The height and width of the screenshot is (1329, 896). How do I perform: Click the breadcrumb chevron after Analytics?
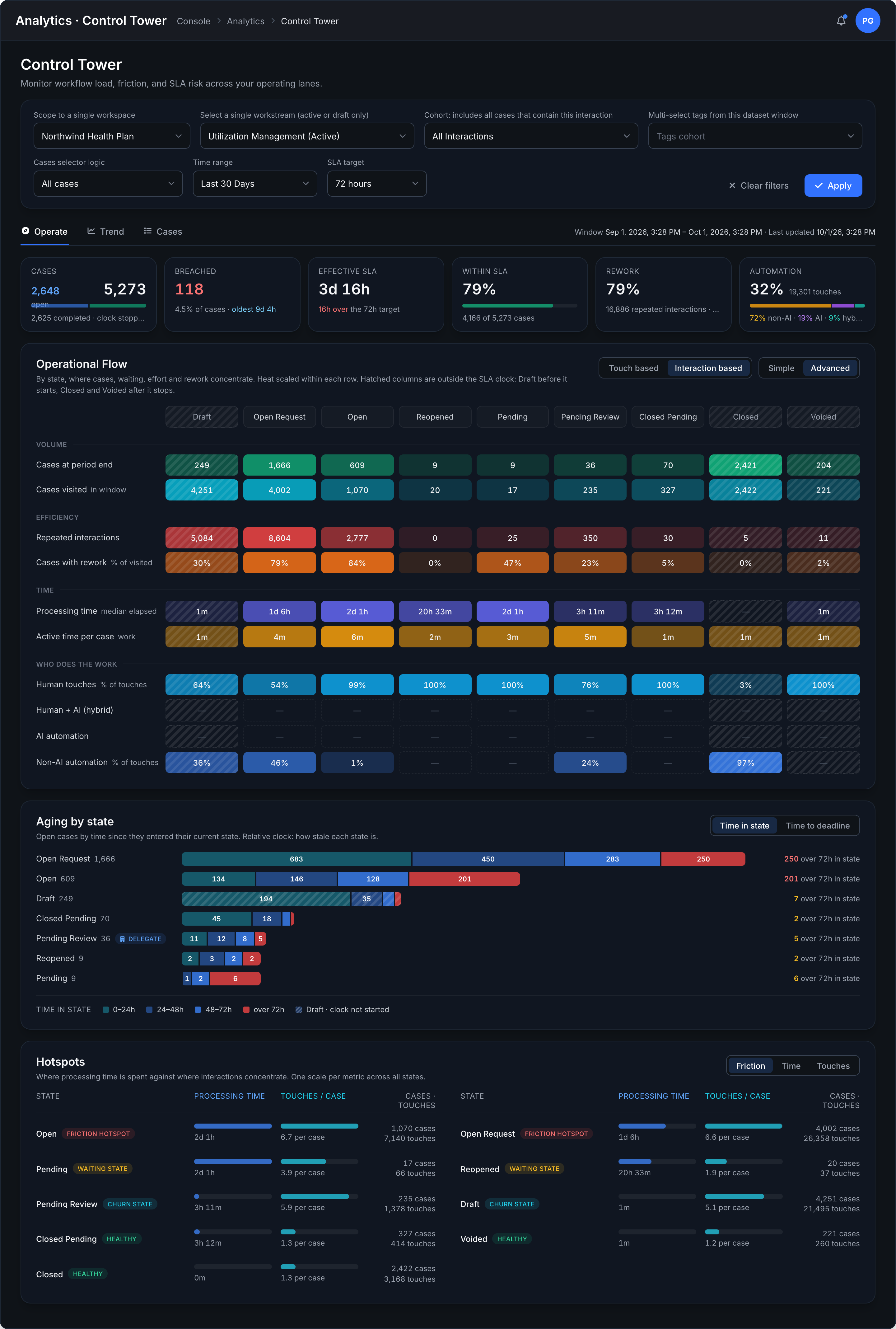[273, 21]
